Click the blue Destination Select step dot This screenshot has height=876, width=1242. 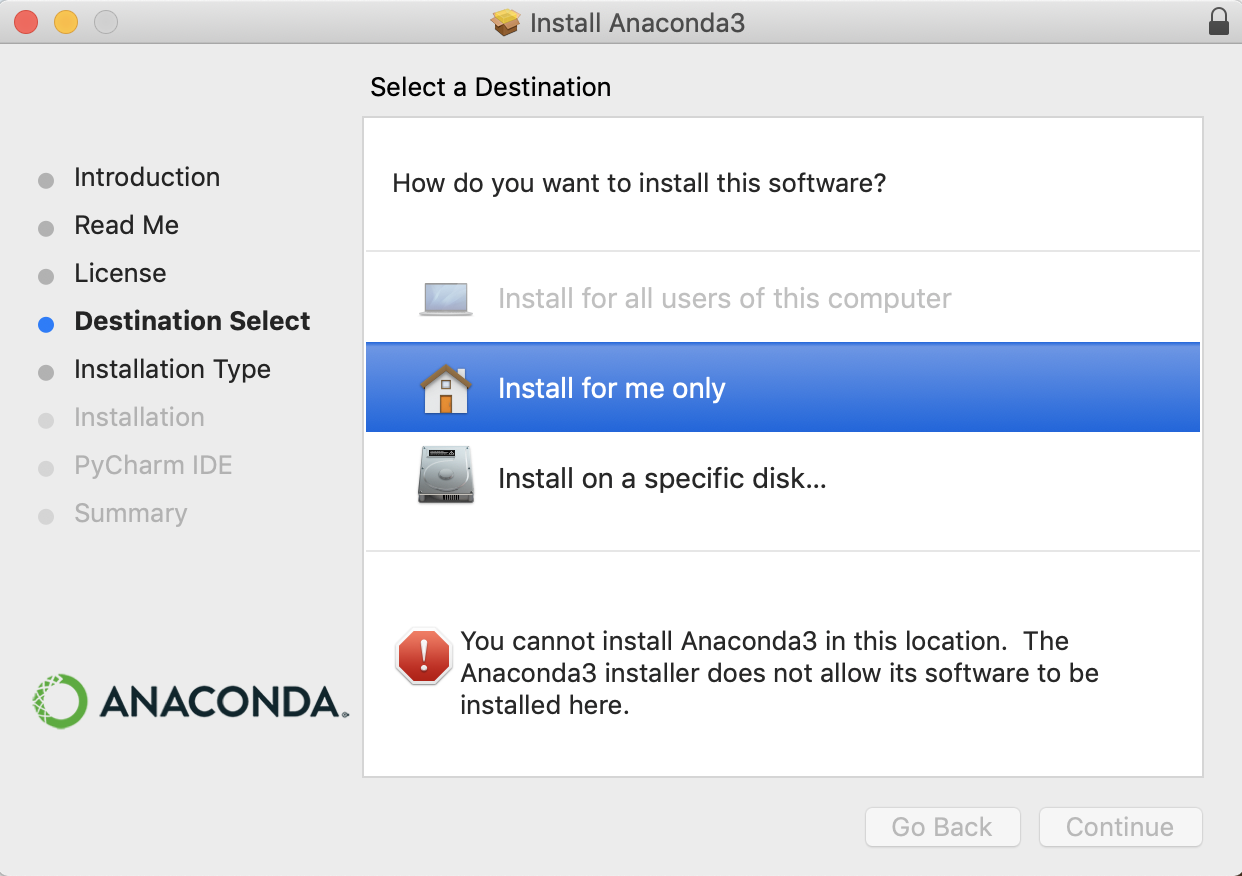(x=45, y=321)
